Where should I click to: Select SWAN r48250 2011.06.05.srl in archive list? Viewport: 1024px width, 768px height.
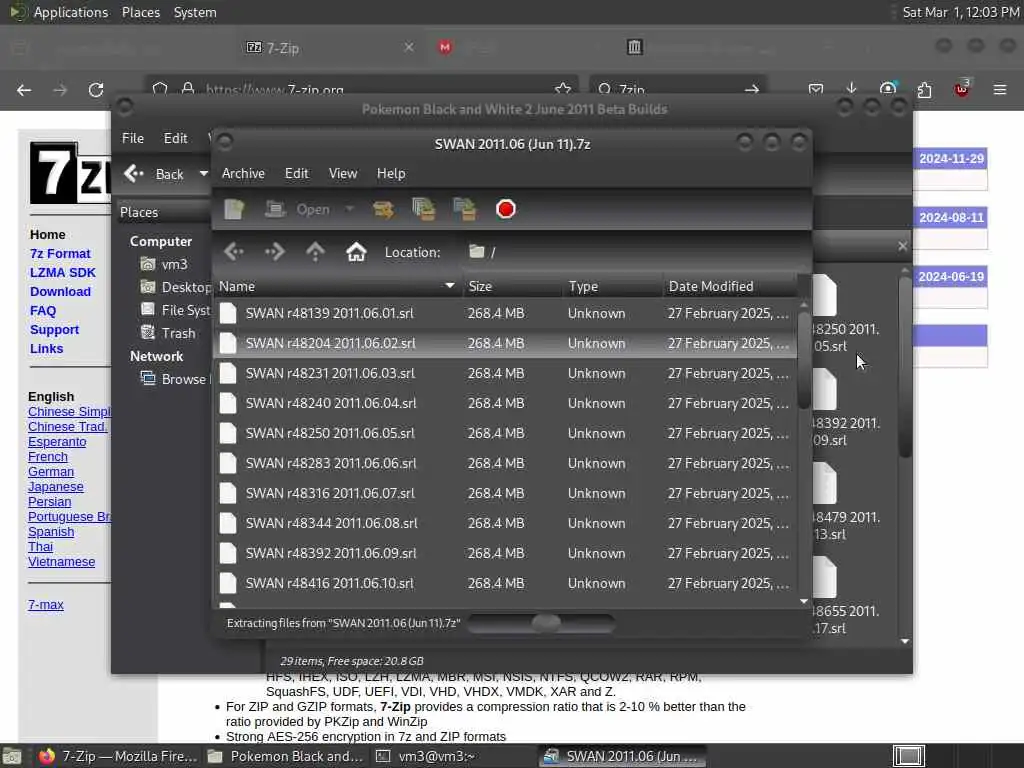(505, 434)
